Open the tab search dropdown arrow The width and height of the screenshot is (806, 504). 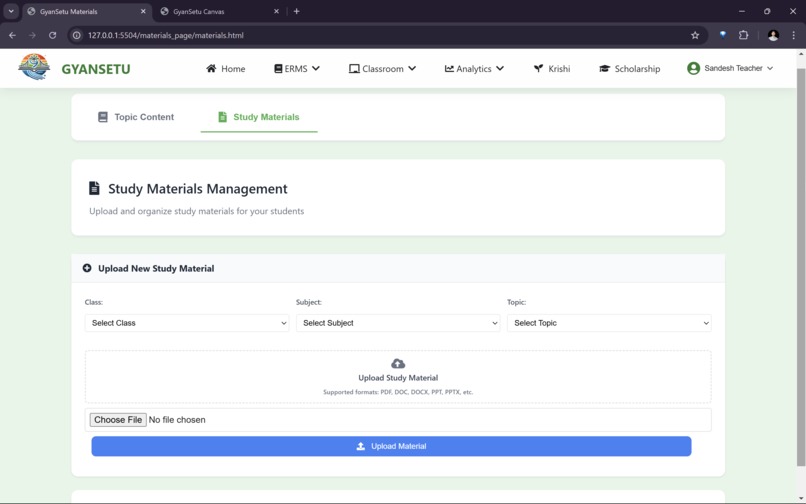pyautogui.click(x=11, y=11)
